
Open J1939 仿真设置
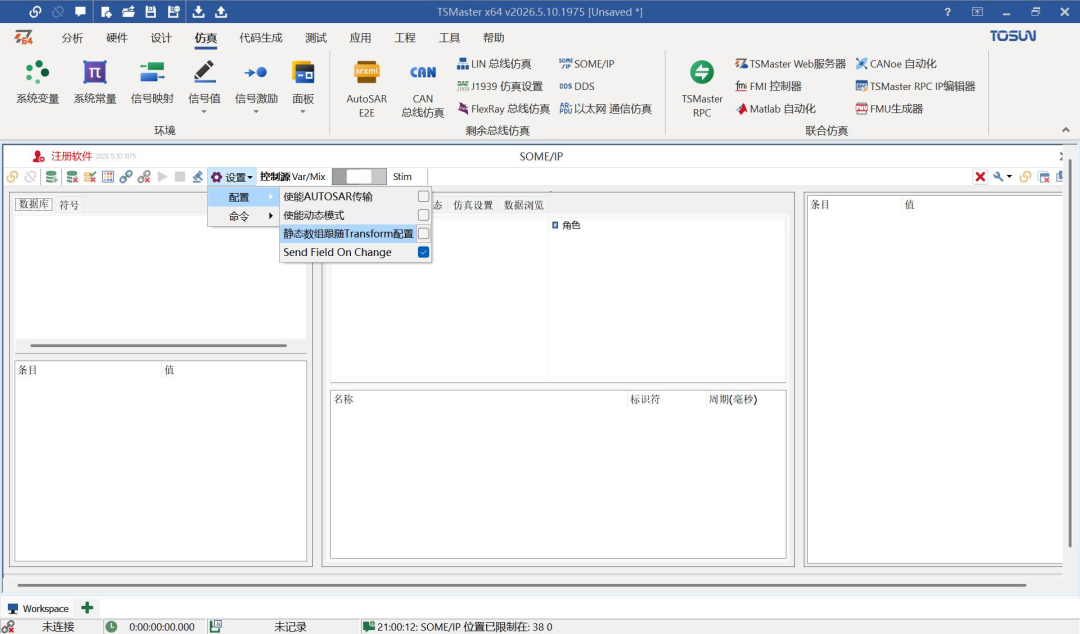499,86
